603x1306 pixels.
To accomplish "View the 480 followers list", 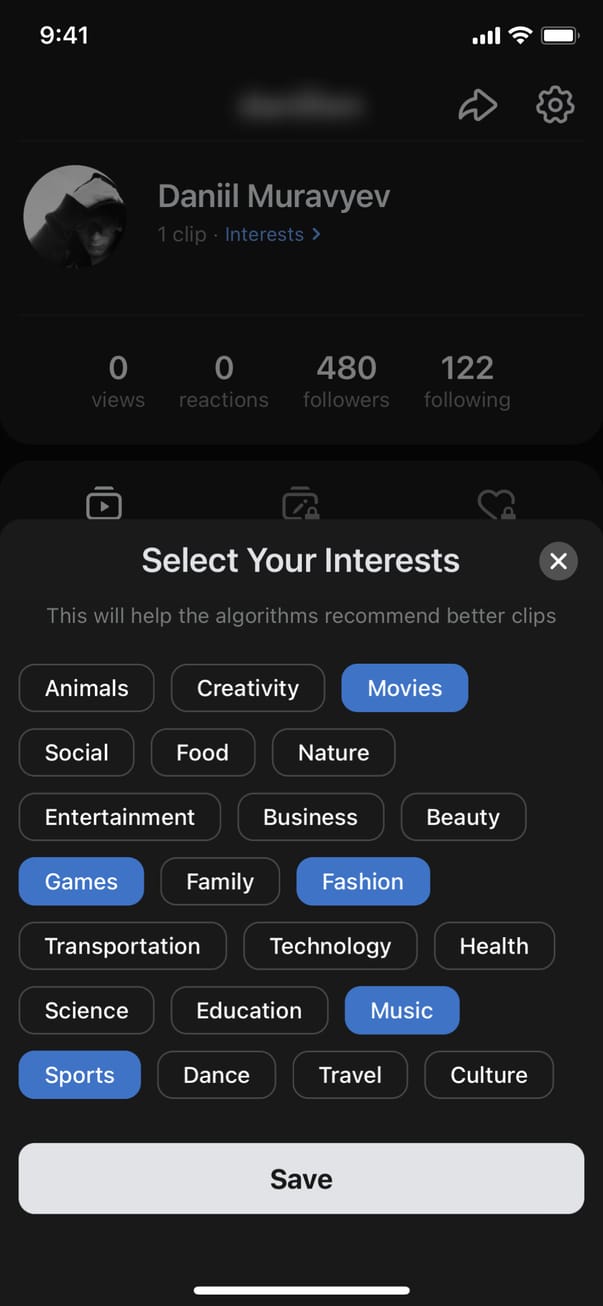I will (346, 382).
